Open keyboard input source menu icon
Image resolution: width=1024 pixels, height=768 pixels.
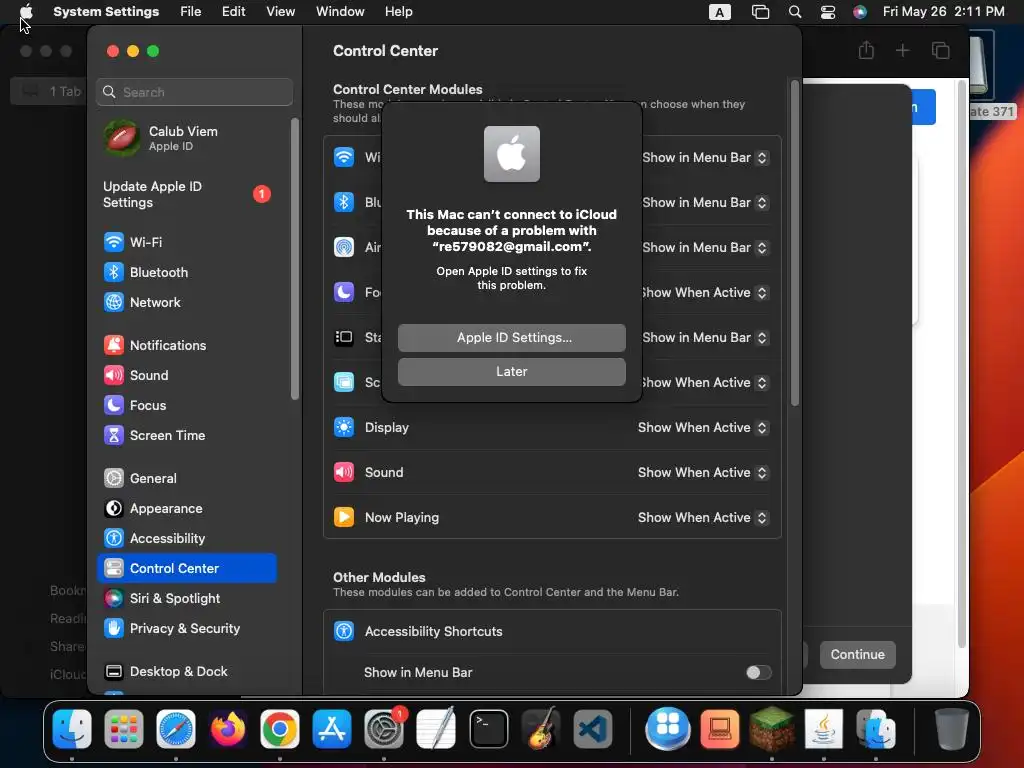click(720, 12)
